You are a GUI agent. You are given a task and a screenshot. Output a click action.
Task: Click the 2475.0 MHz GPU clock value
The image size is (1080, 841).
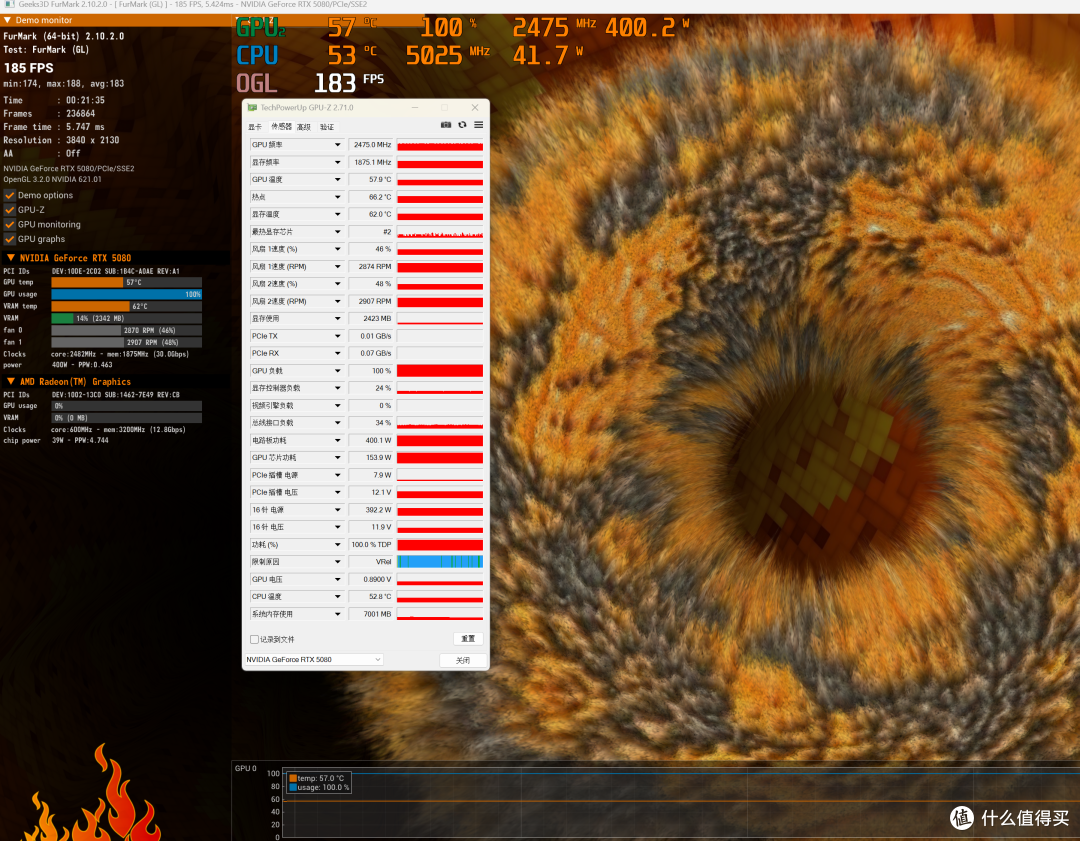371,145
